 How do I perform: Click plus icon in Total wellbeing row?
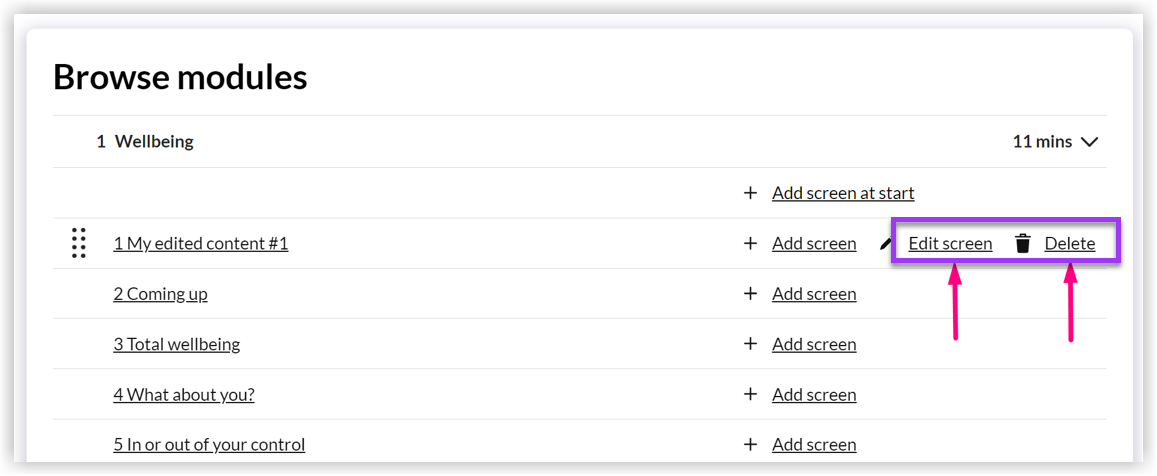[x=750, y=344]
